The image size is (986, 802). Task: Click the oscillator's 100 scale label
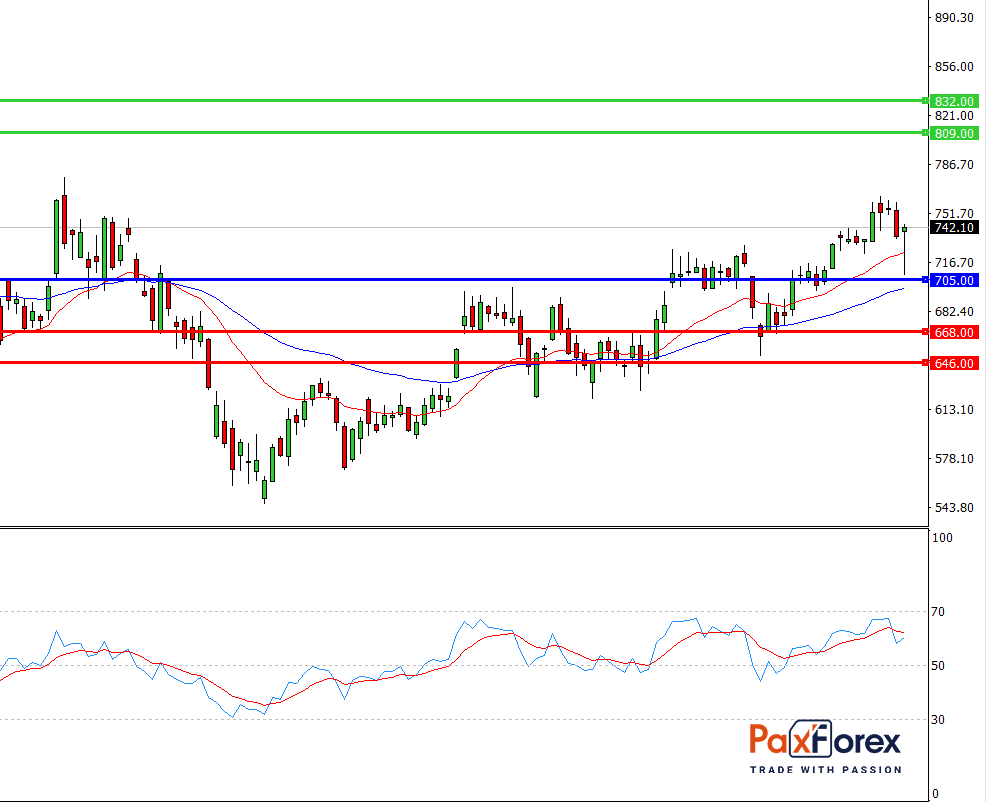[x=941, y=538]
